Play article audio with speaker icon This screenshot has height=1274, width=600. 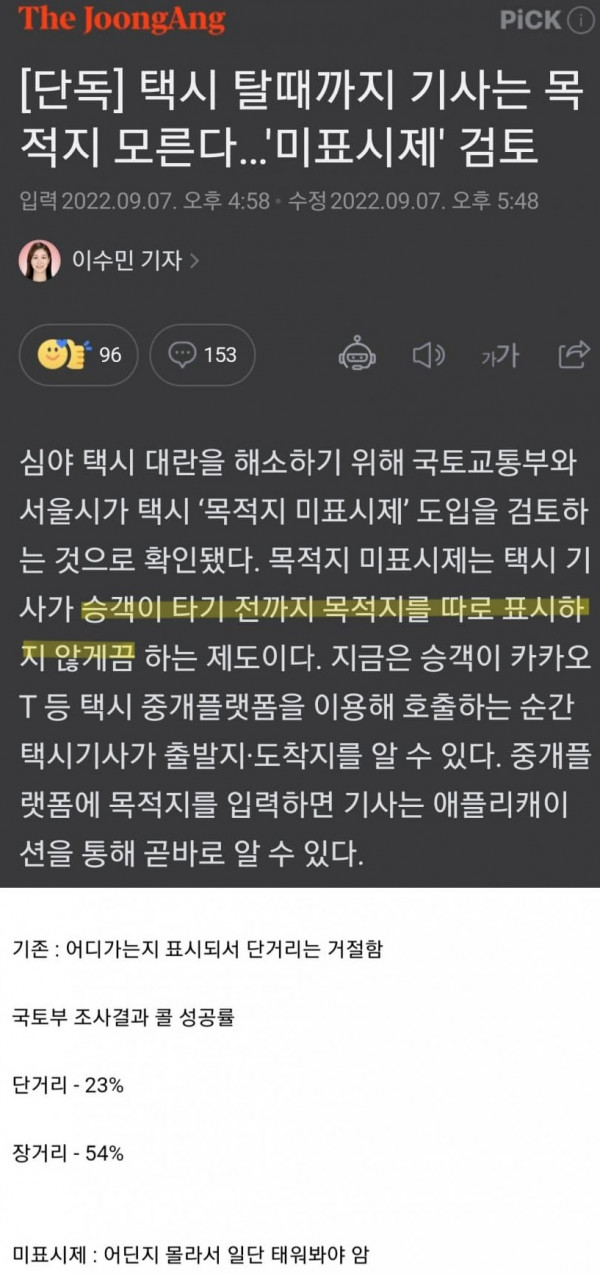(428, 354)
